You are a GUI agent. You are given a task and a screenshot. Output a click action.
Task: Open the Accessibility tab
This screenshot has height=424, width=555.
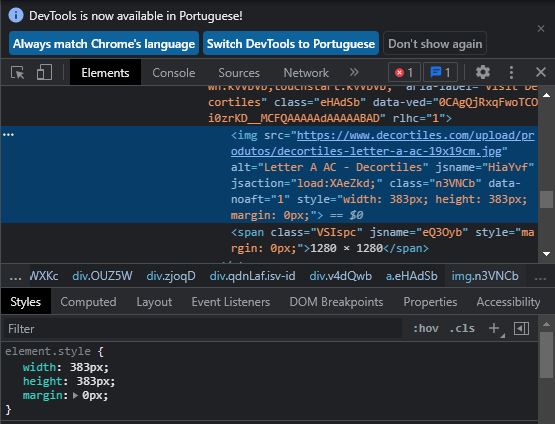(x=508, y=302)
